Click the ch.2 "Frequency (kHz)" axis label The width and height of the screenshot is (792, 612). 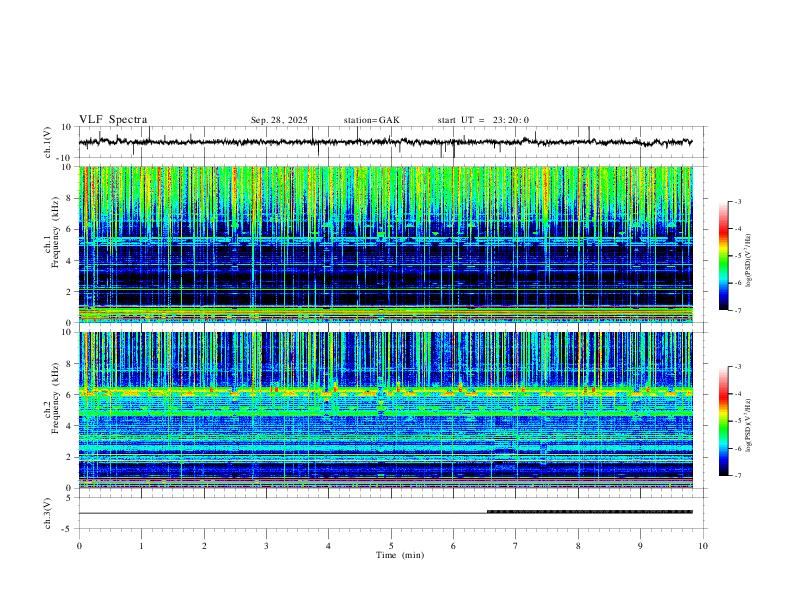55,398
